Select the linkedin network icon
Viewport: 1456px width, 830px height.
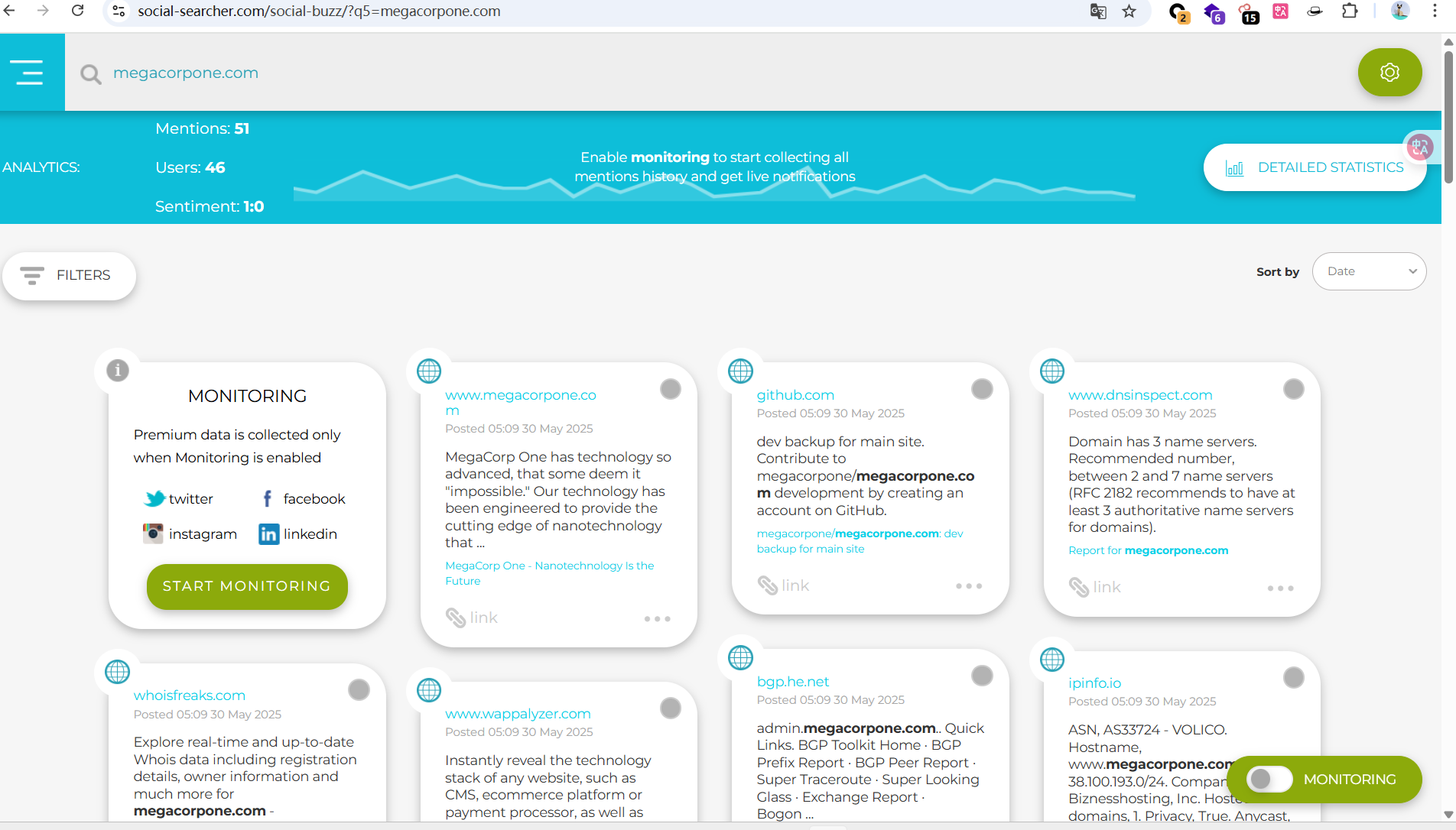click(268, 533)
